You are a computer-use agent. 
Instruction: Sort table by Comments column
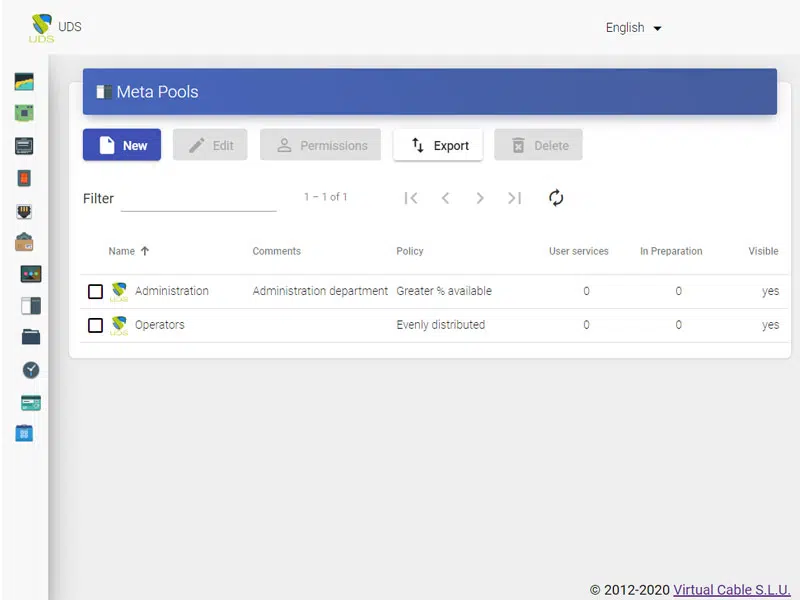[277, 251]
